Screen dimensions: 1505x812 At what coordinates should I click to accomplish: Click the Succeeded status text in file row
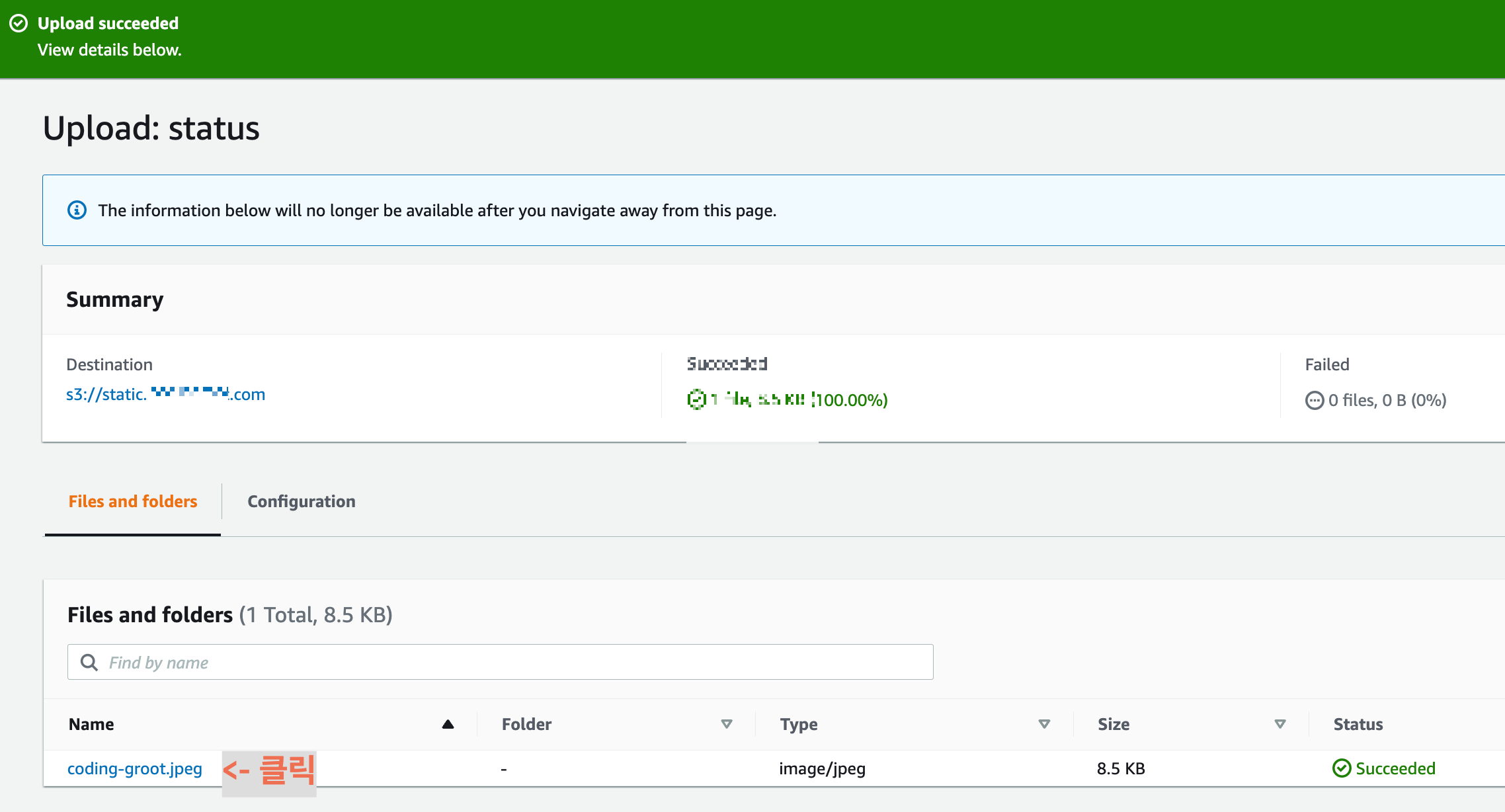tap(1395, 768)
